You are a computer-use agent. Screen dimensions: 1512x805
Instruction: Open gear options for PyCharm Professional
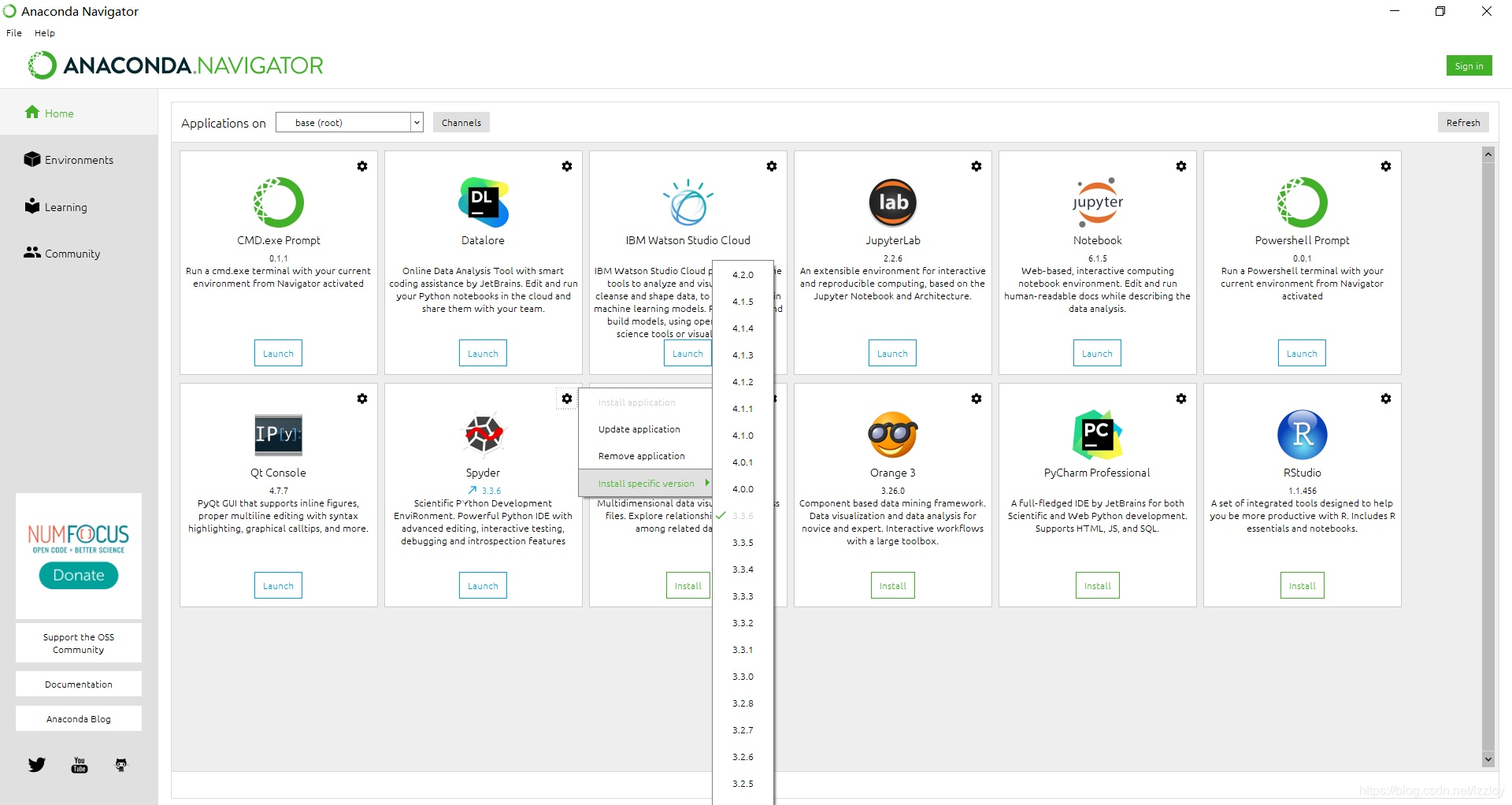point(1181,399)
